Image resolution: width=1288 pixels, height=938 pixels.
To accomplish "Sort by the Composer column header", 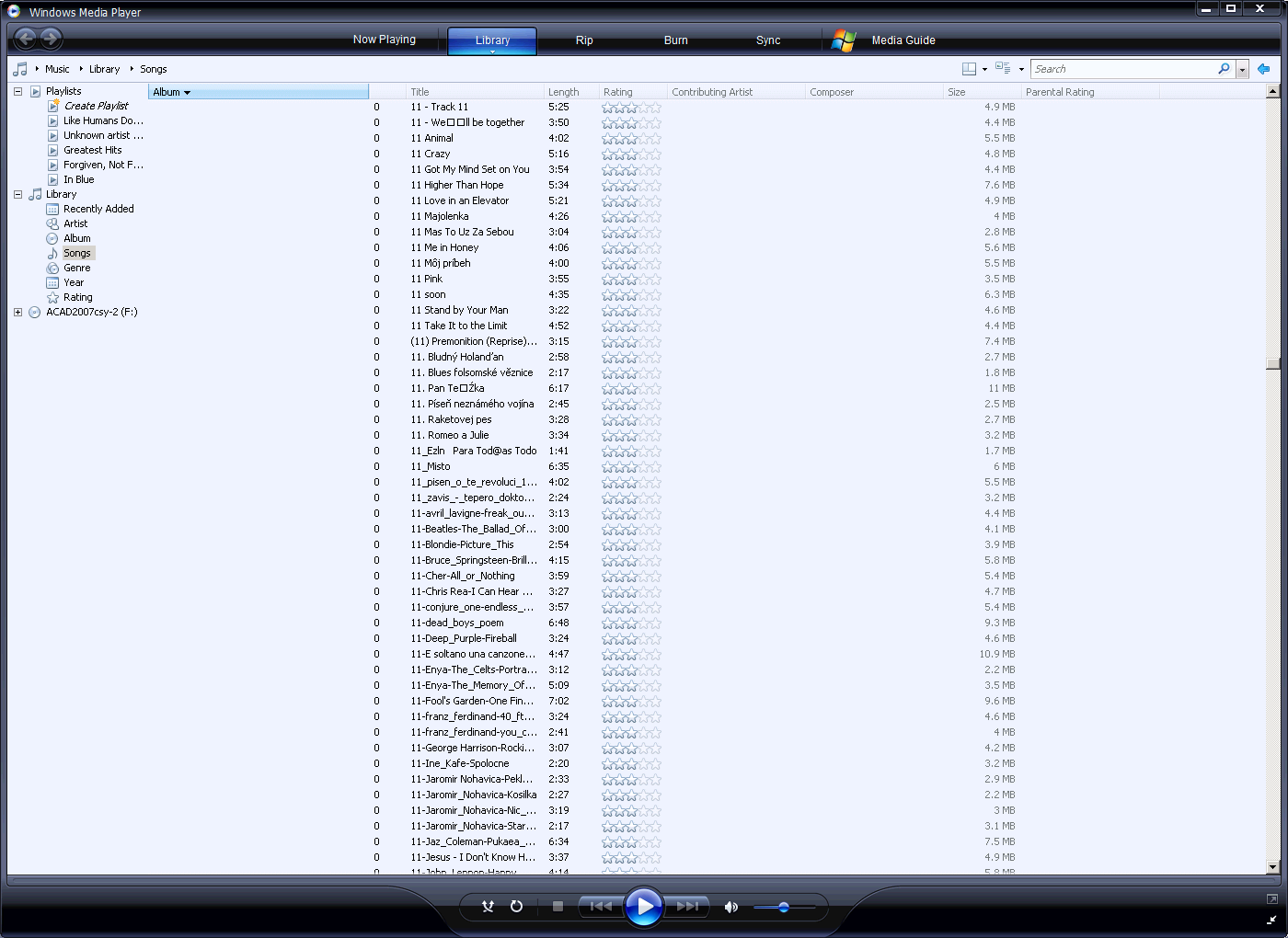I will click(x=874, y=92).
